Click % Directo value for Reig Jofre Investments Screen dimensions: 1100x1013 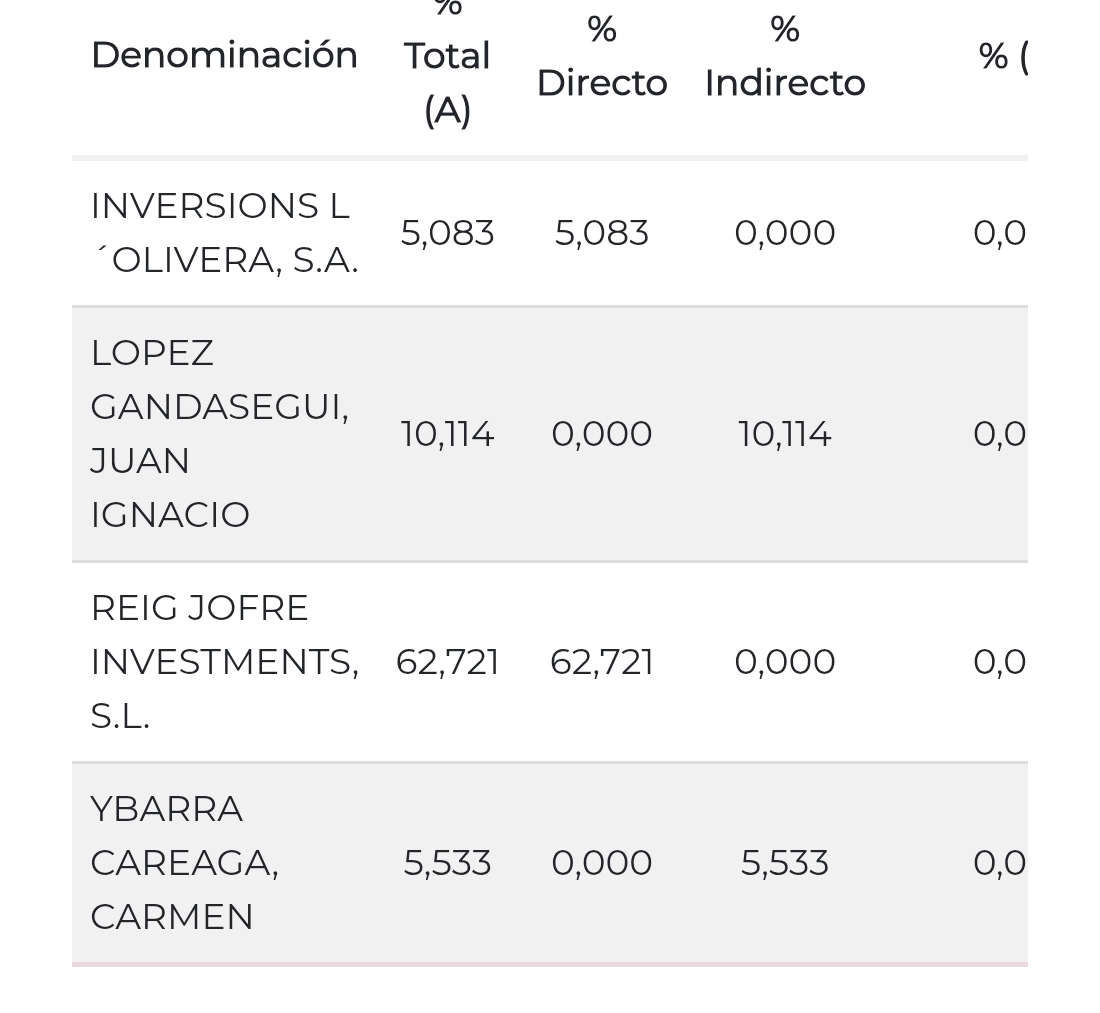[x=601, y=662]
